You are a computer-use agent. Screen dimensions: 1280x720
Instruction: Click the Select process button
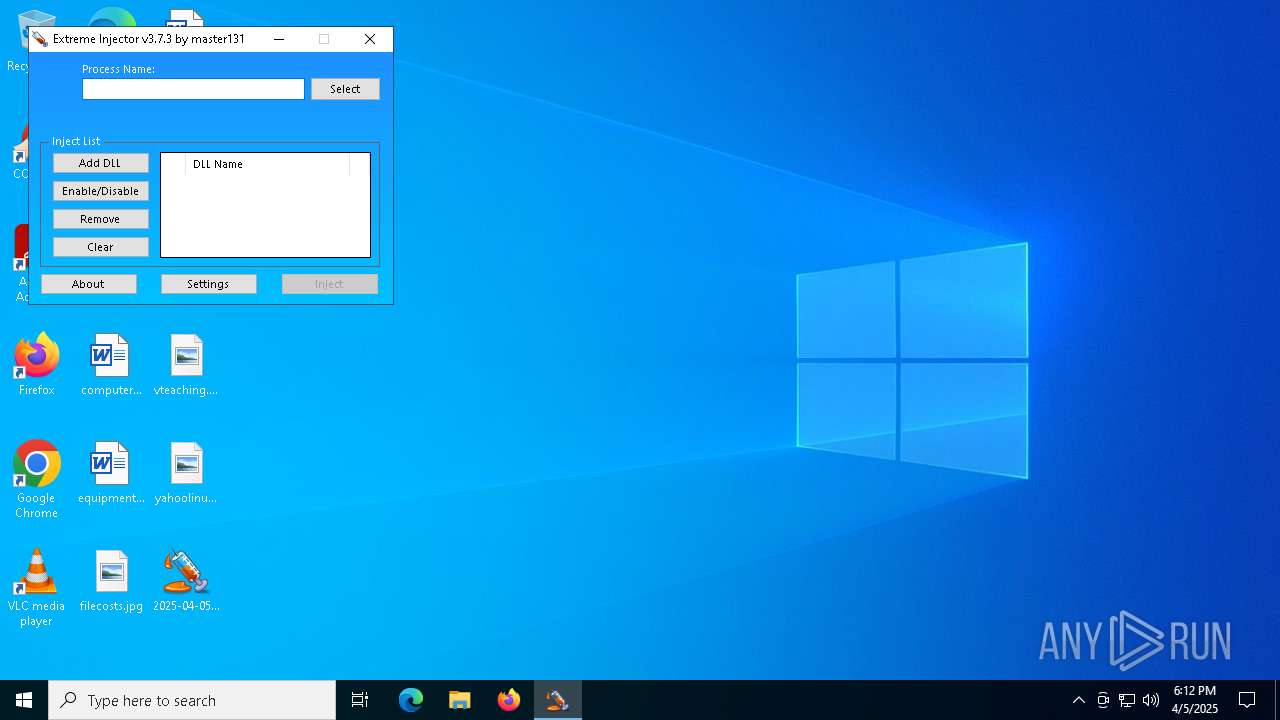coord(345,89)
